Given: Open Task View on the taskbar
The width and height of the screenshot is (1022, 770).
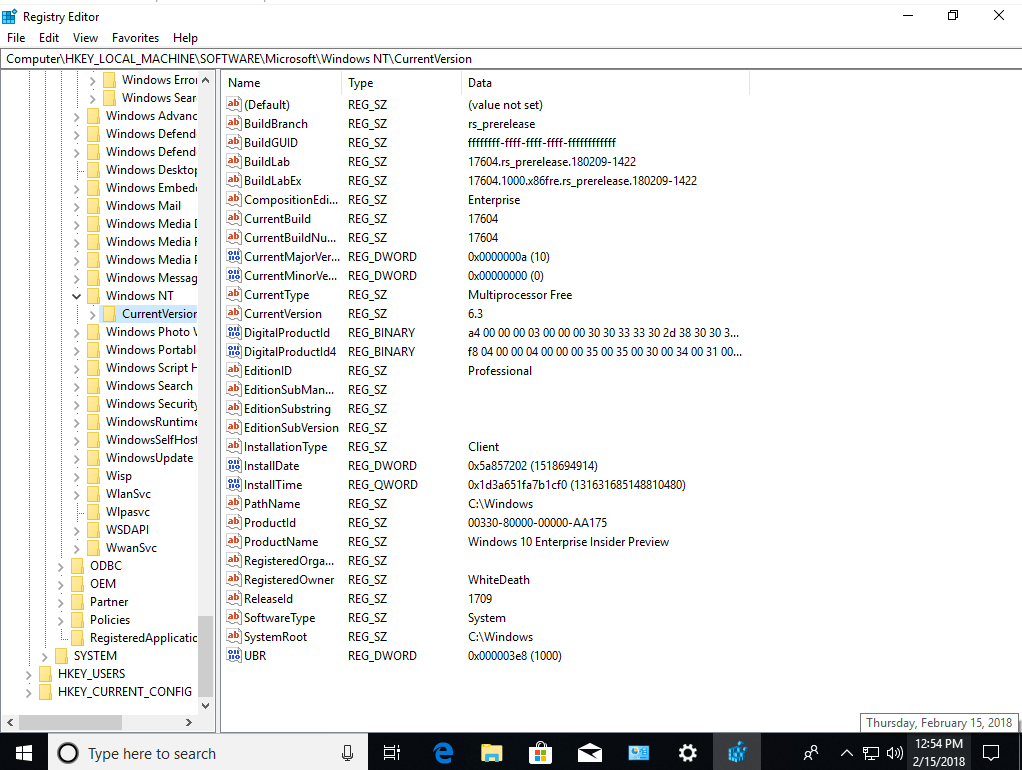Looking at the screenshot, I should tap(392, 753).
